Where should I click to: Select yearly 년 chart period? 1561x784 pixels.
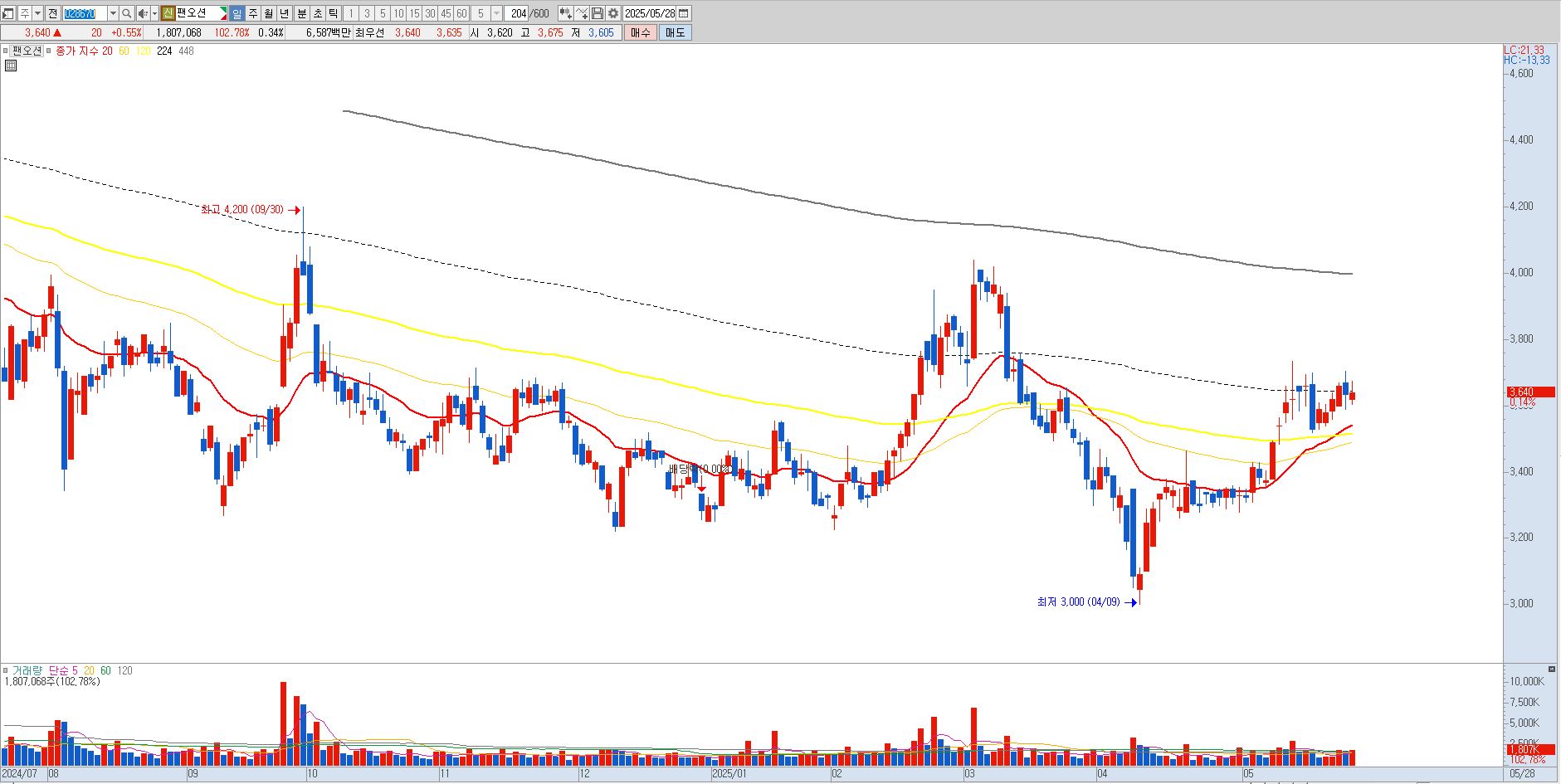(284, 13)
